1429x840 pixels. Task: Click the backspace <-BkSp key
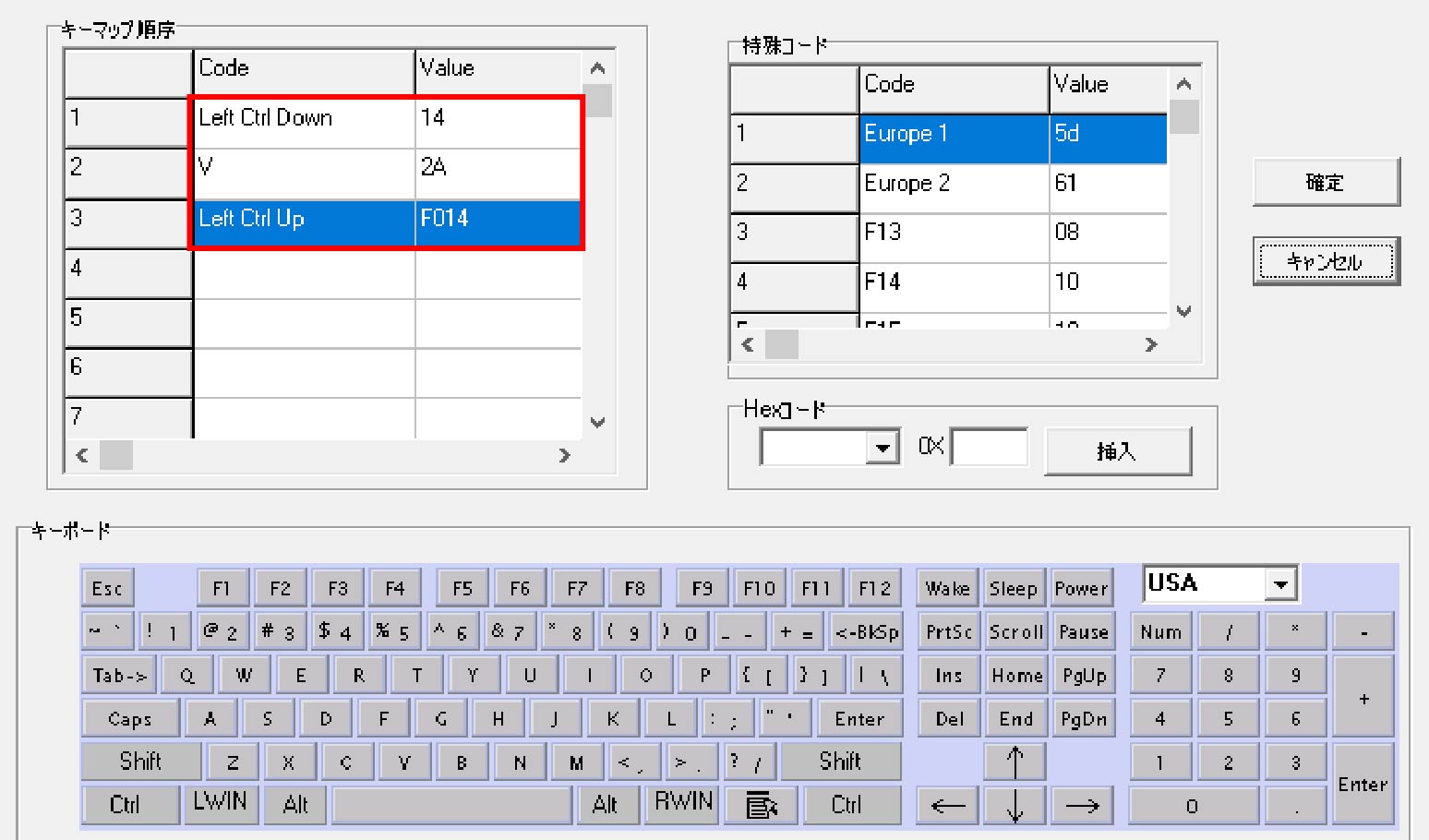point(866,632)
